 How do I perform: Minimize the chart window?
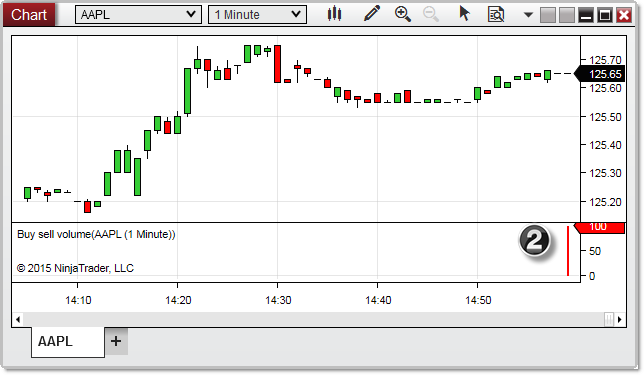pyautogui.click(x=586, y=15)
